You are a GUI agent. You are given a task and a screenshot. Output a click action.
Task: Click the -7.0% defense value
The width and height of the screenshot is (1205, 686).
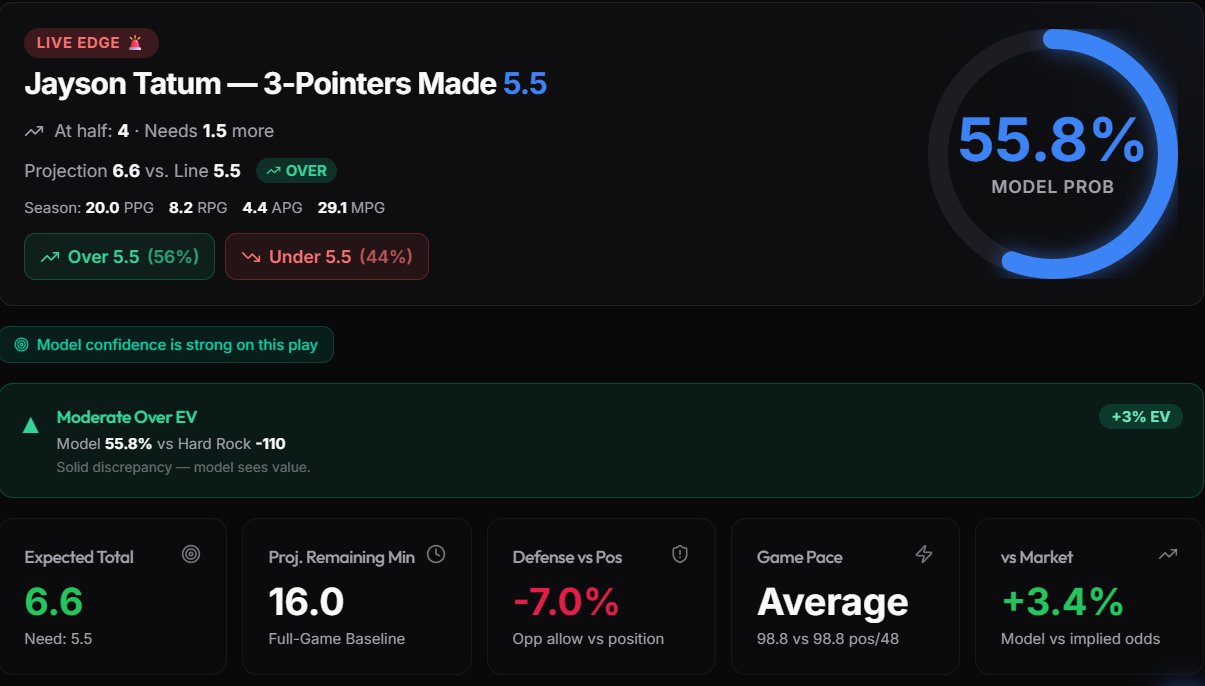pos(566,602)
